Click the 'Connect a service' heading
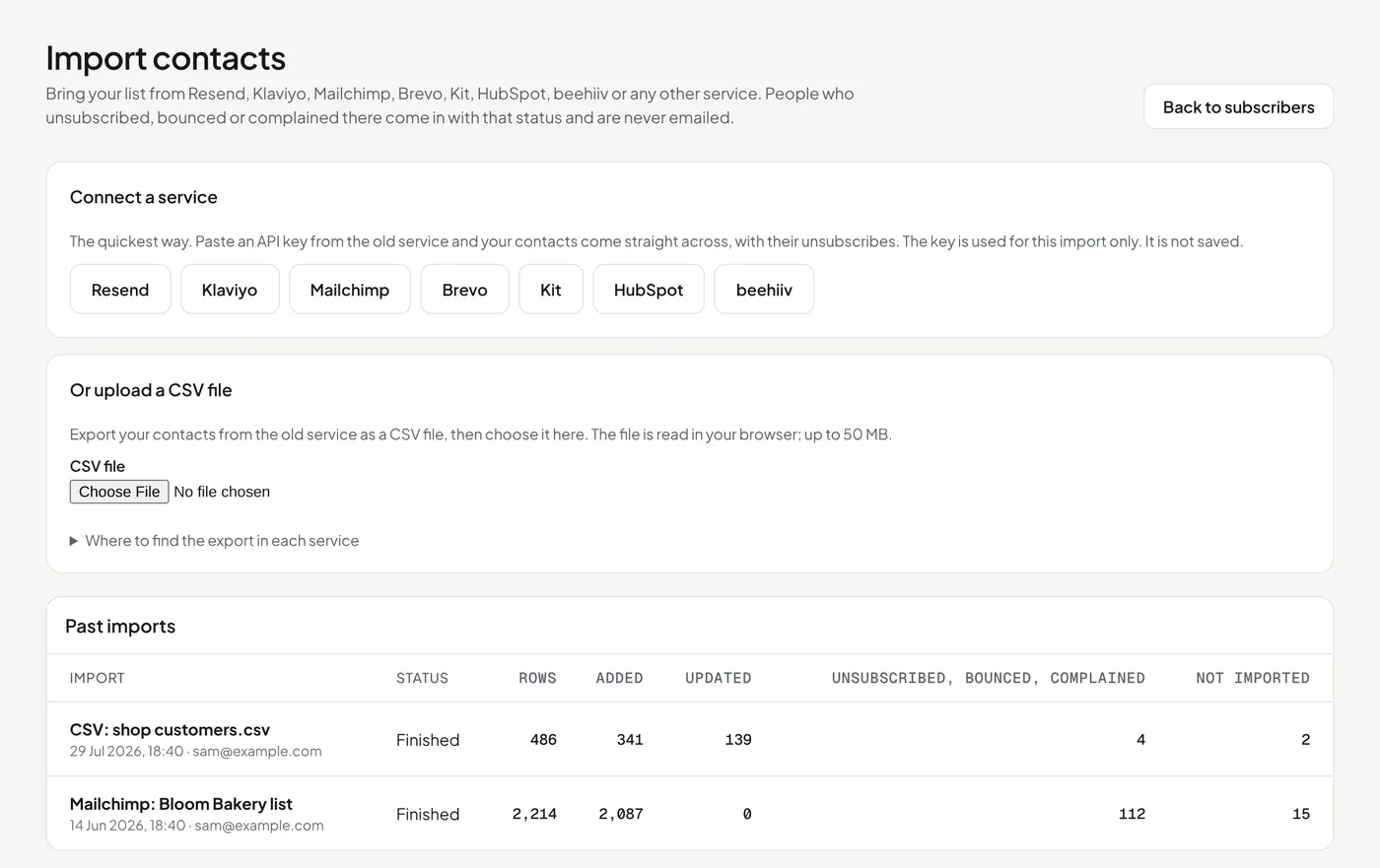Viewport: 1380px width, 868px height. [144, 197]
